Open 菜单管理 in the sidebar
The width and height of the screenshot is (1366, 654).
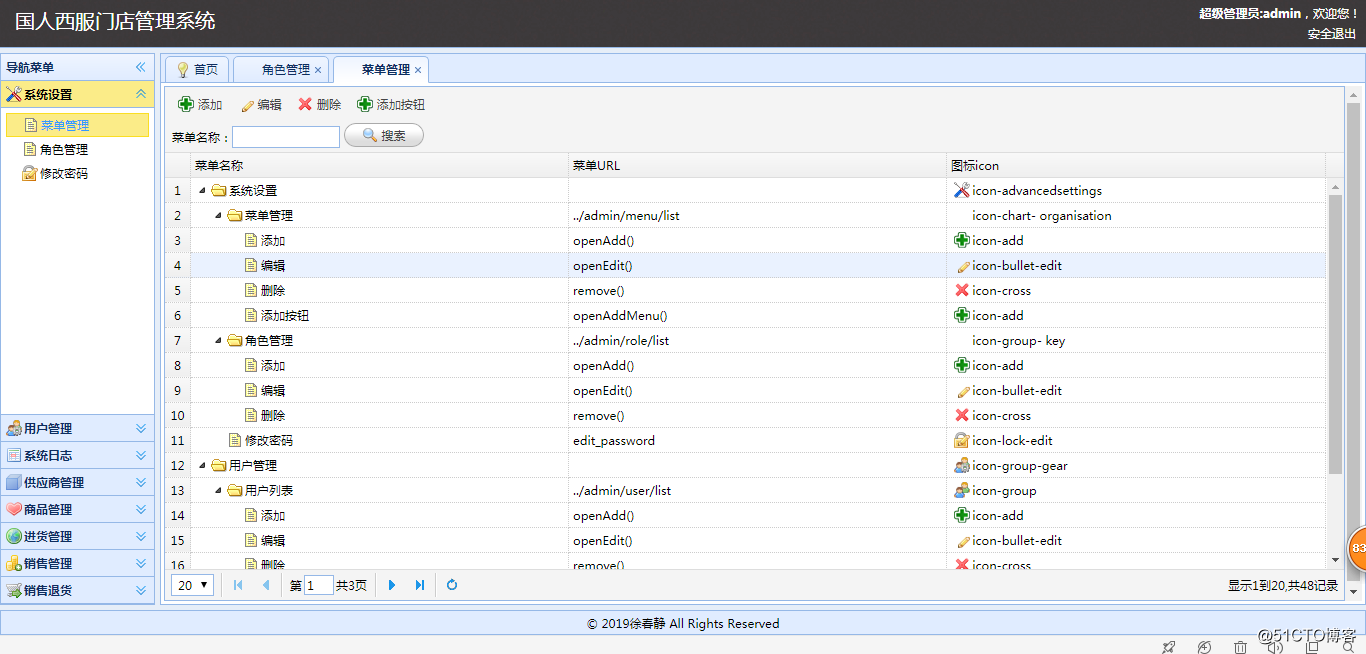pos(78,125)
